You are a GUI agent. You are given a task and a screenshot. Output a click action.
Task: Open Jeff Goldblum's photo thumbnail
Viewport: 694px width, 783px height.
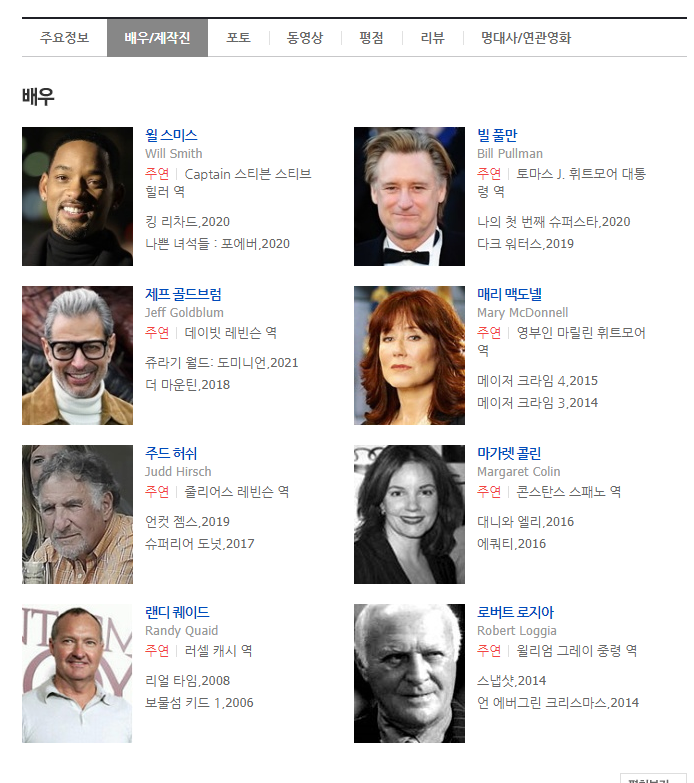click(77, 356)
